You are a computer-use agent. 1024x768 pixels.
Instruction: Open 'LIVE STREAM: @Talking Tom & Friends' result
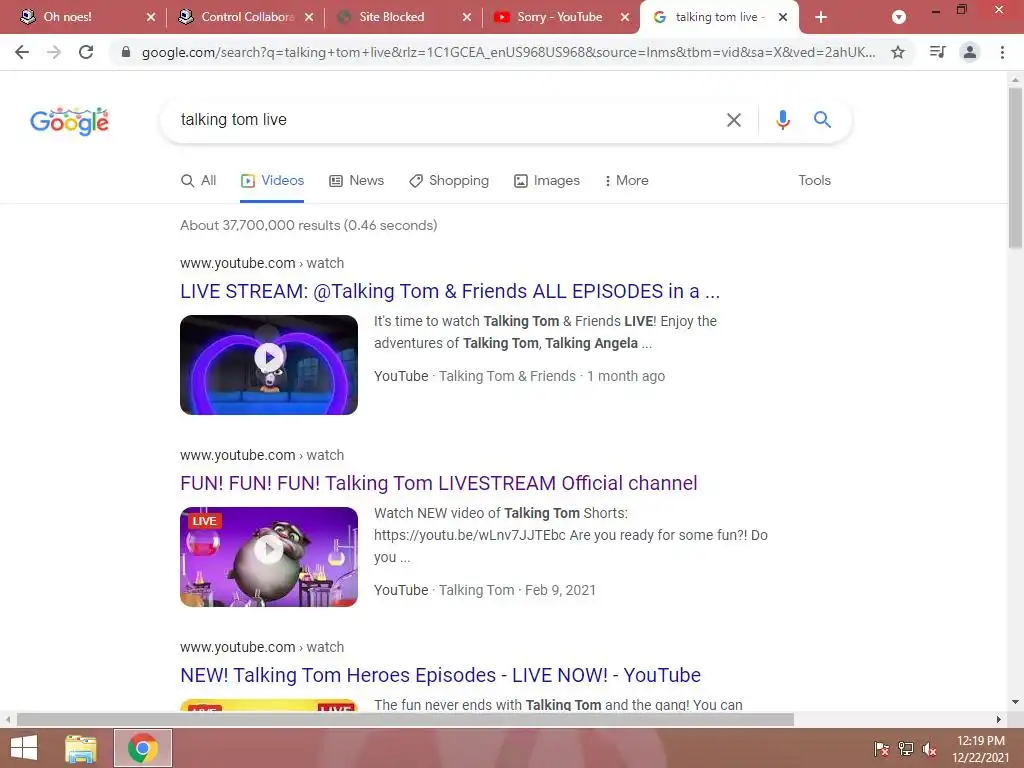coord(450,291)
